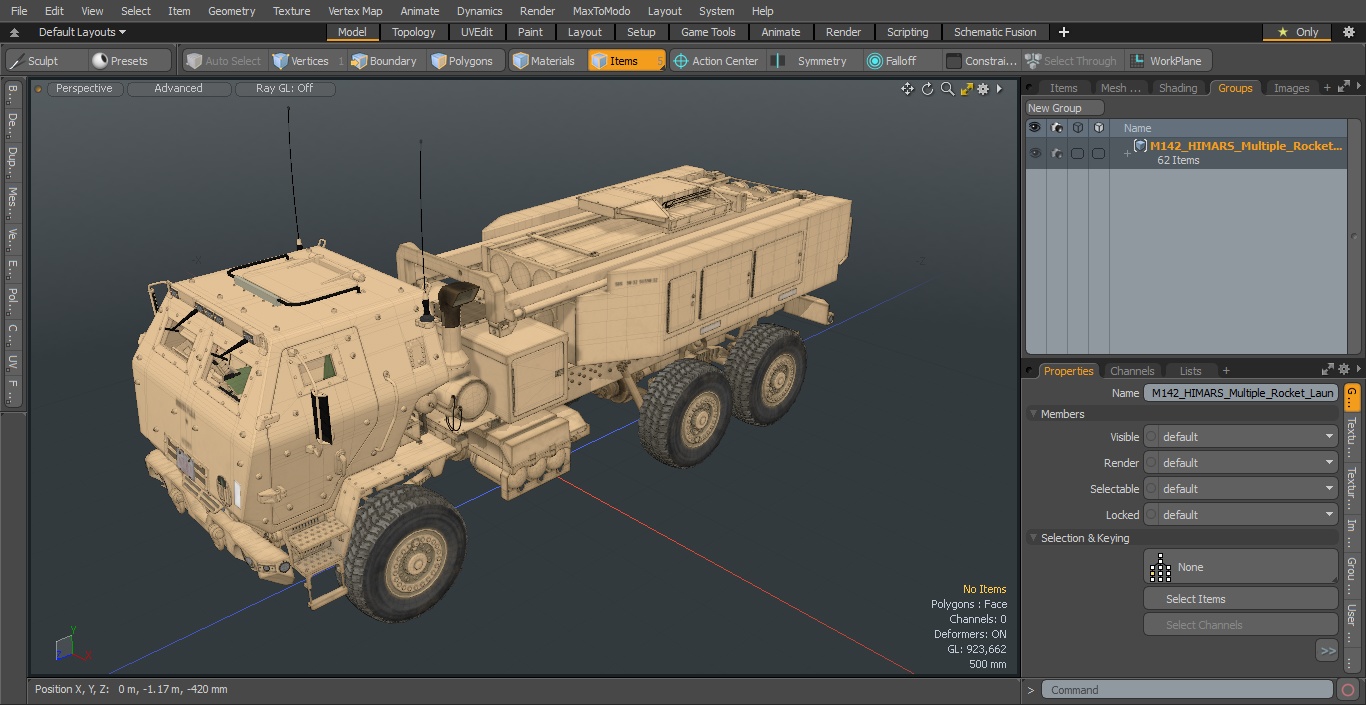Click the camera render column header
The image size is (1366, 705).
click(x=1056, y=128)
